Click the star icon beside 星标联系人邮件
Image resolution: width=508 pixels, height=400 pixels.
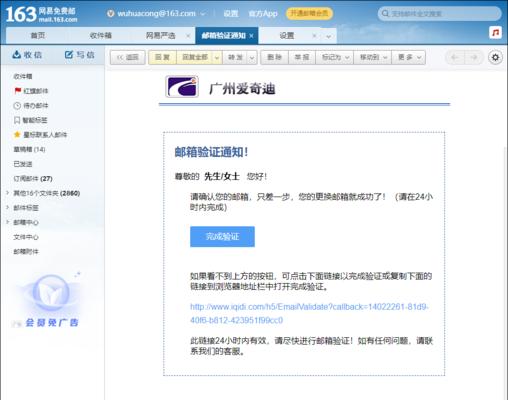[x=17, y=134]
